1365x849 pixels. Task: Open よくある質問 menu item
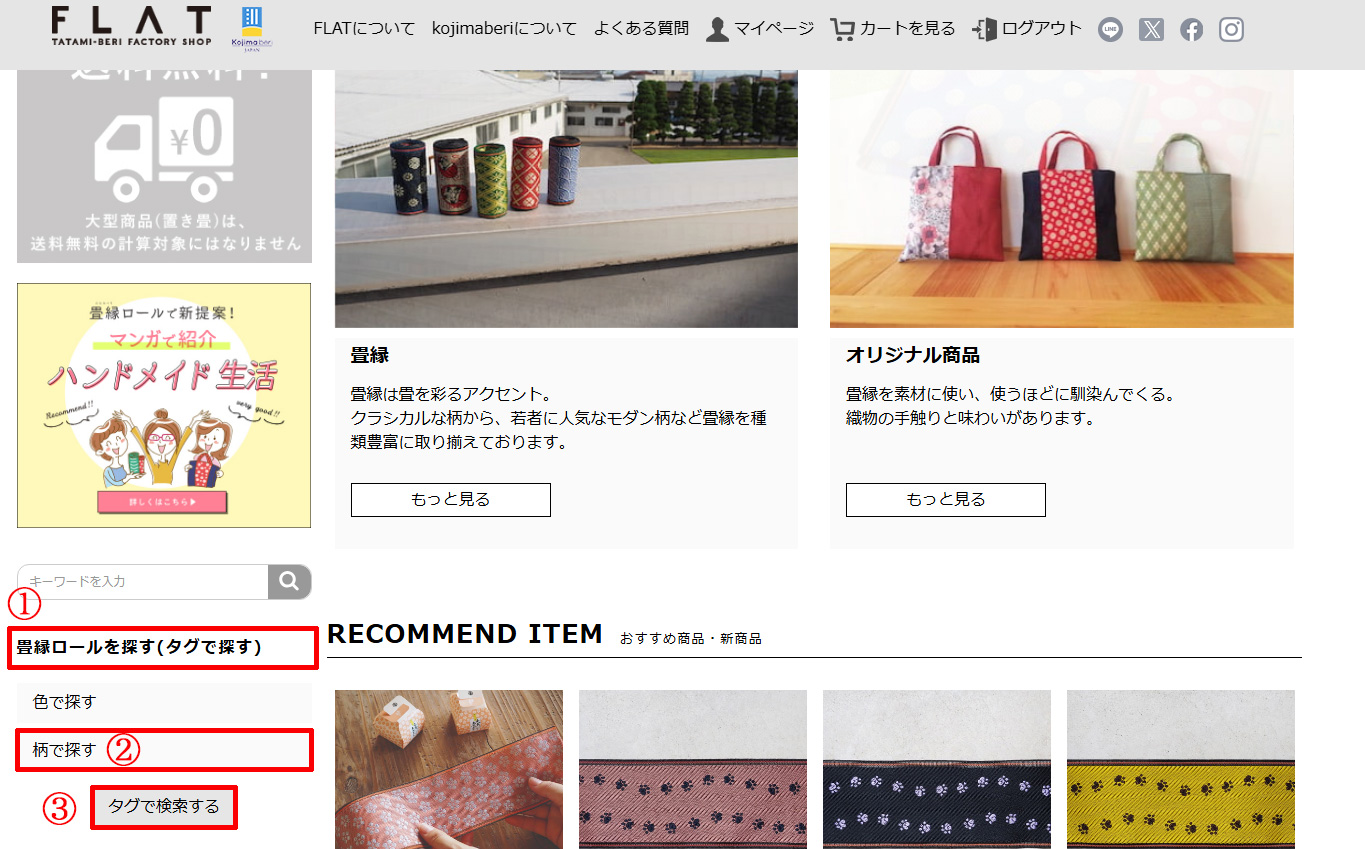pyautogui.click(x=641, y=29)
